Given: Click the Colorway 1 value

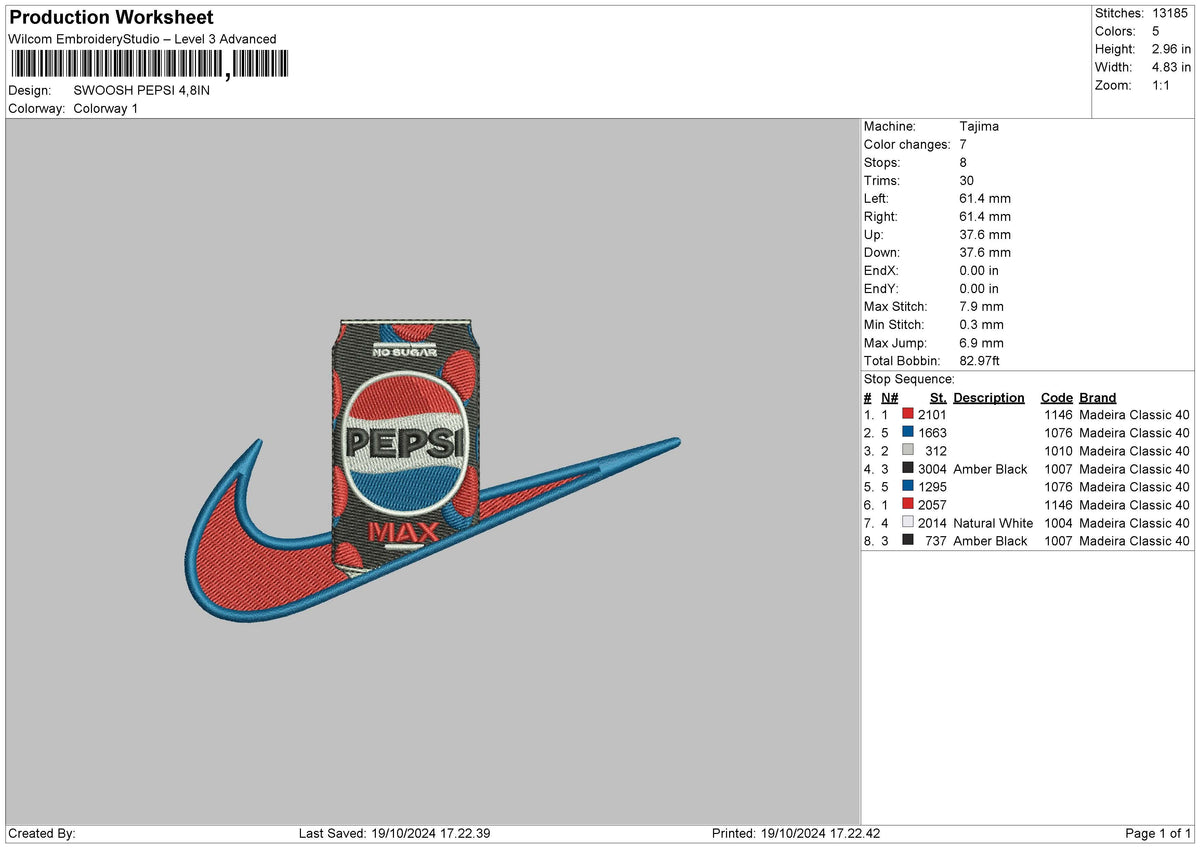Looking at the screenshot, I should [x=105, y=108].
